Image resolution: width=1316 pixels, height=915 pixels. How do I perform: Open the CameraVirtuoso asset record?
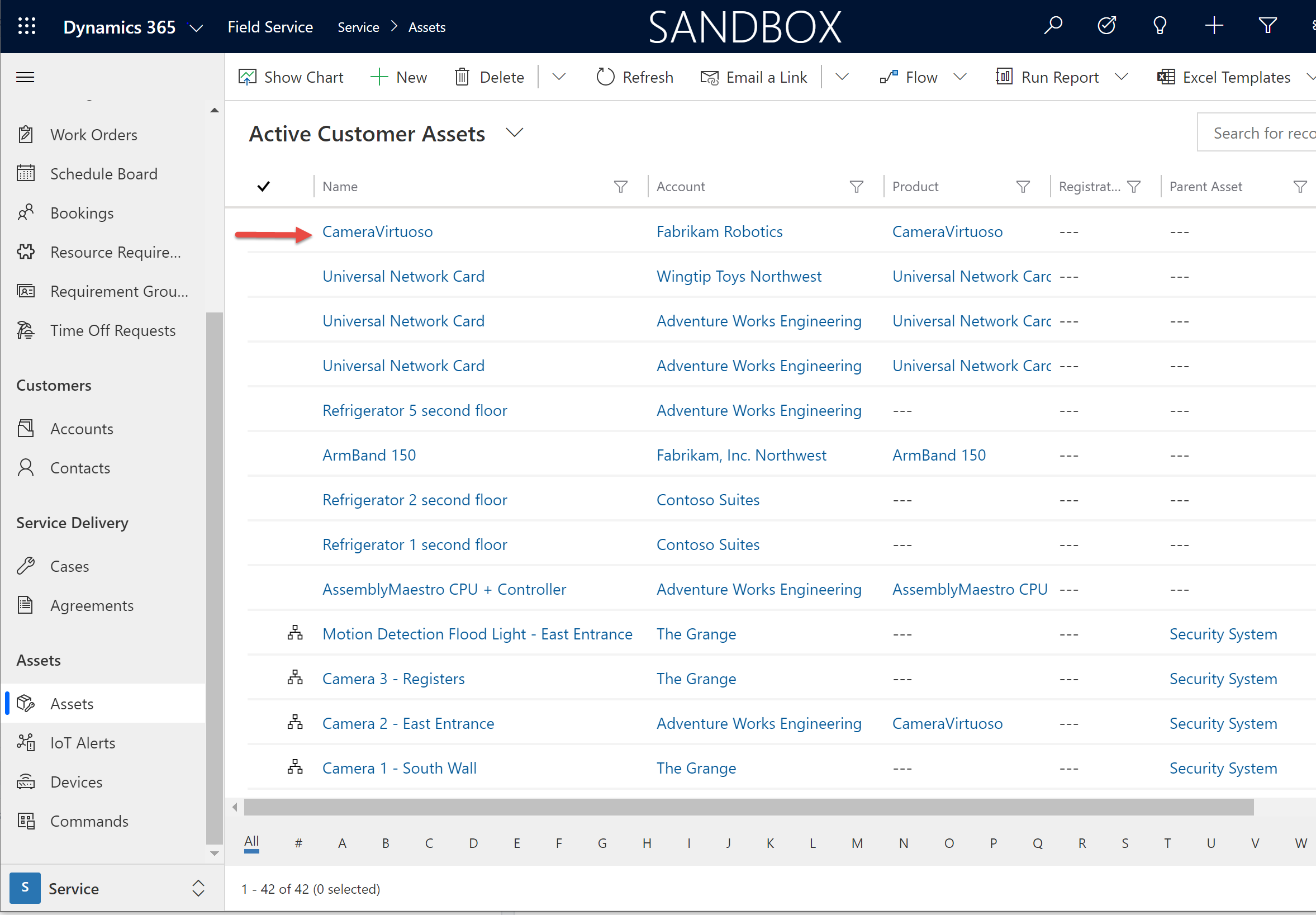point(377,231)
